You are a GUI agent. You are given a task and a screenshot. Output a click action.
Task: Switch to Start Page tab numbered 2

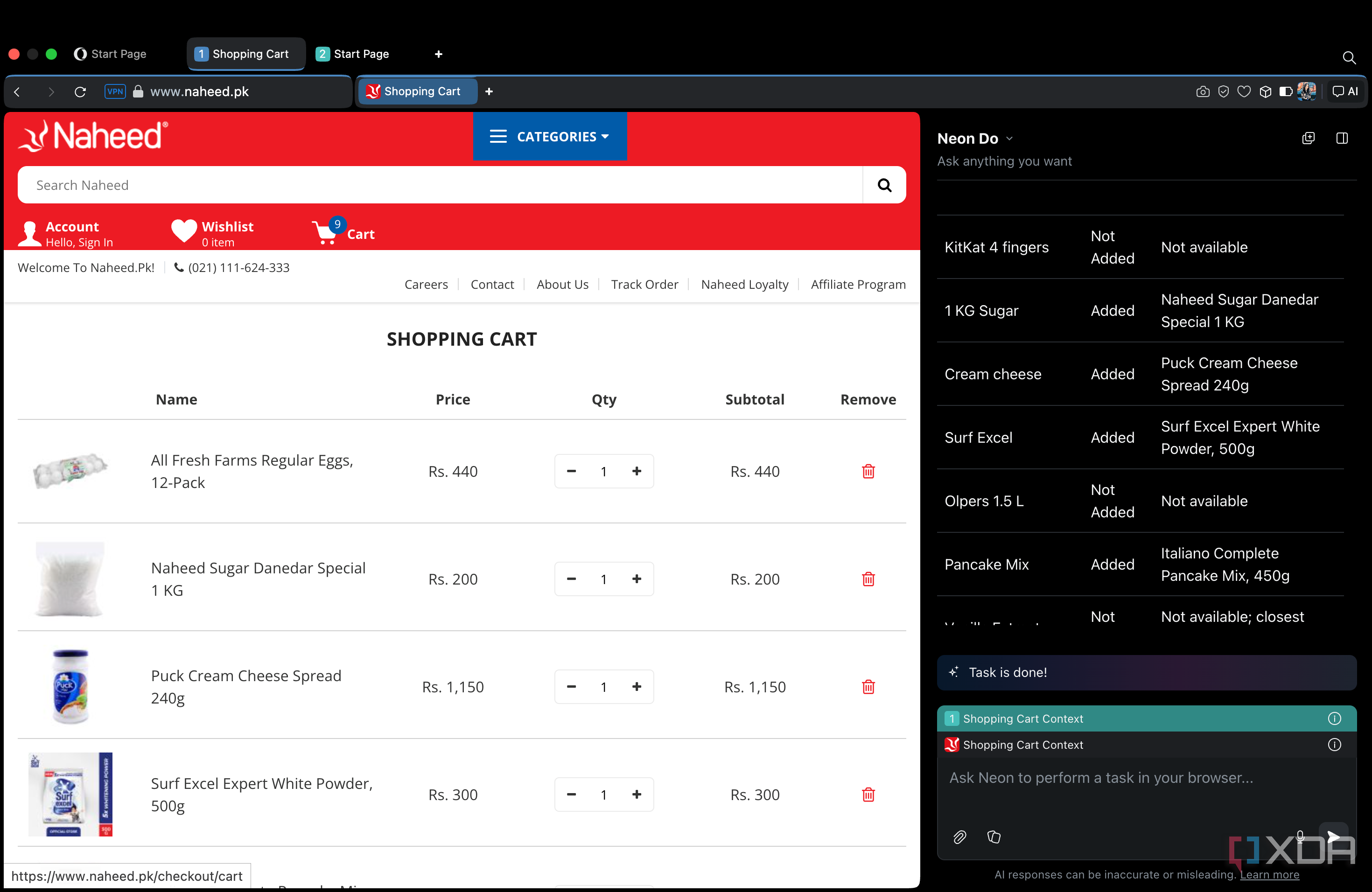353,54
